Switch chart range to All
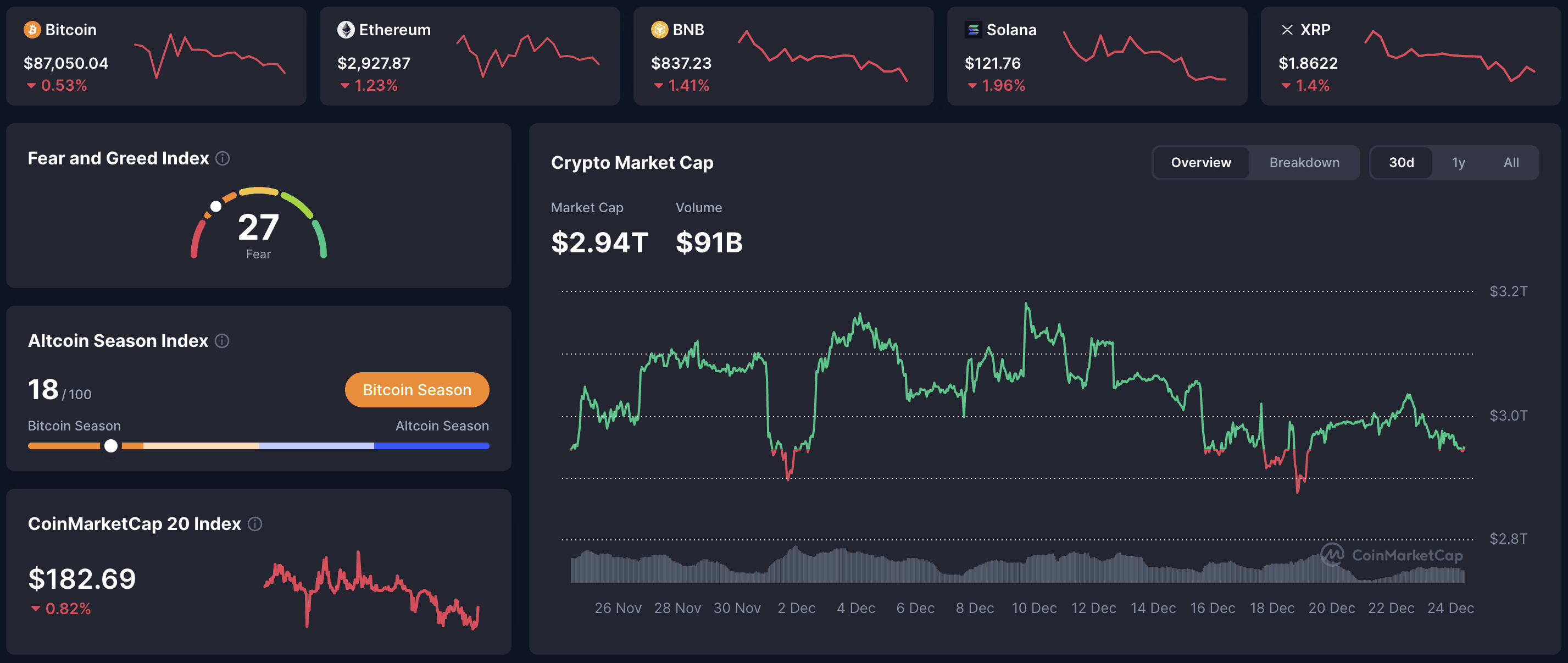 pyautogui.click(x=1511, y=162)
